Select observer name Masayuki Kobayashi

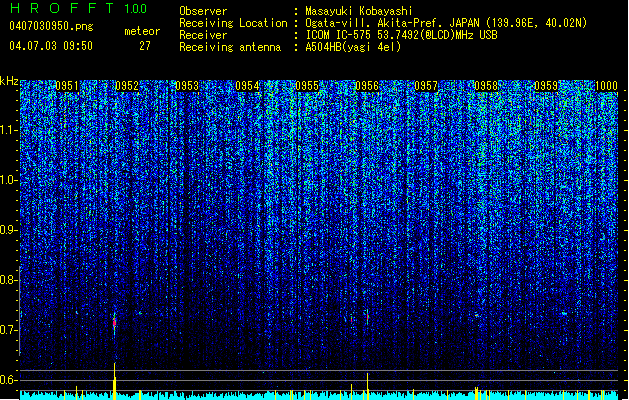tap(359, 11)
